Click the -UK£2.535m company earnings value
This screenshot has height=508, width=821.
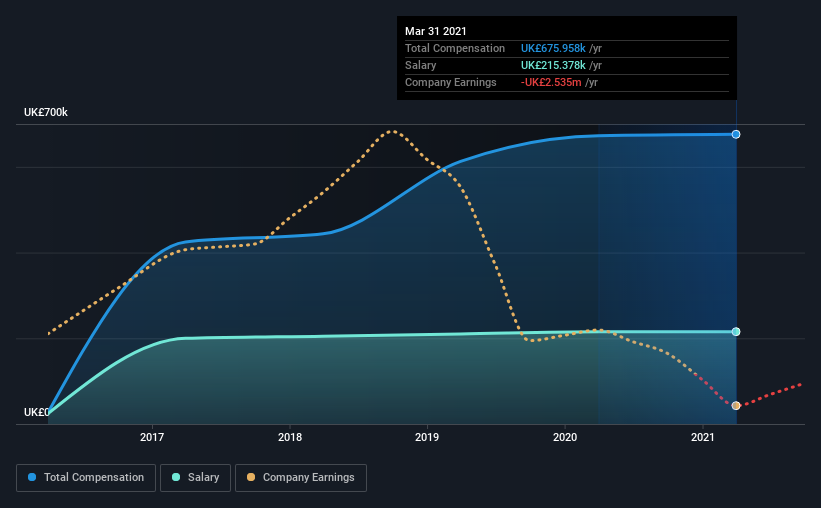click(x=551, y=82)
